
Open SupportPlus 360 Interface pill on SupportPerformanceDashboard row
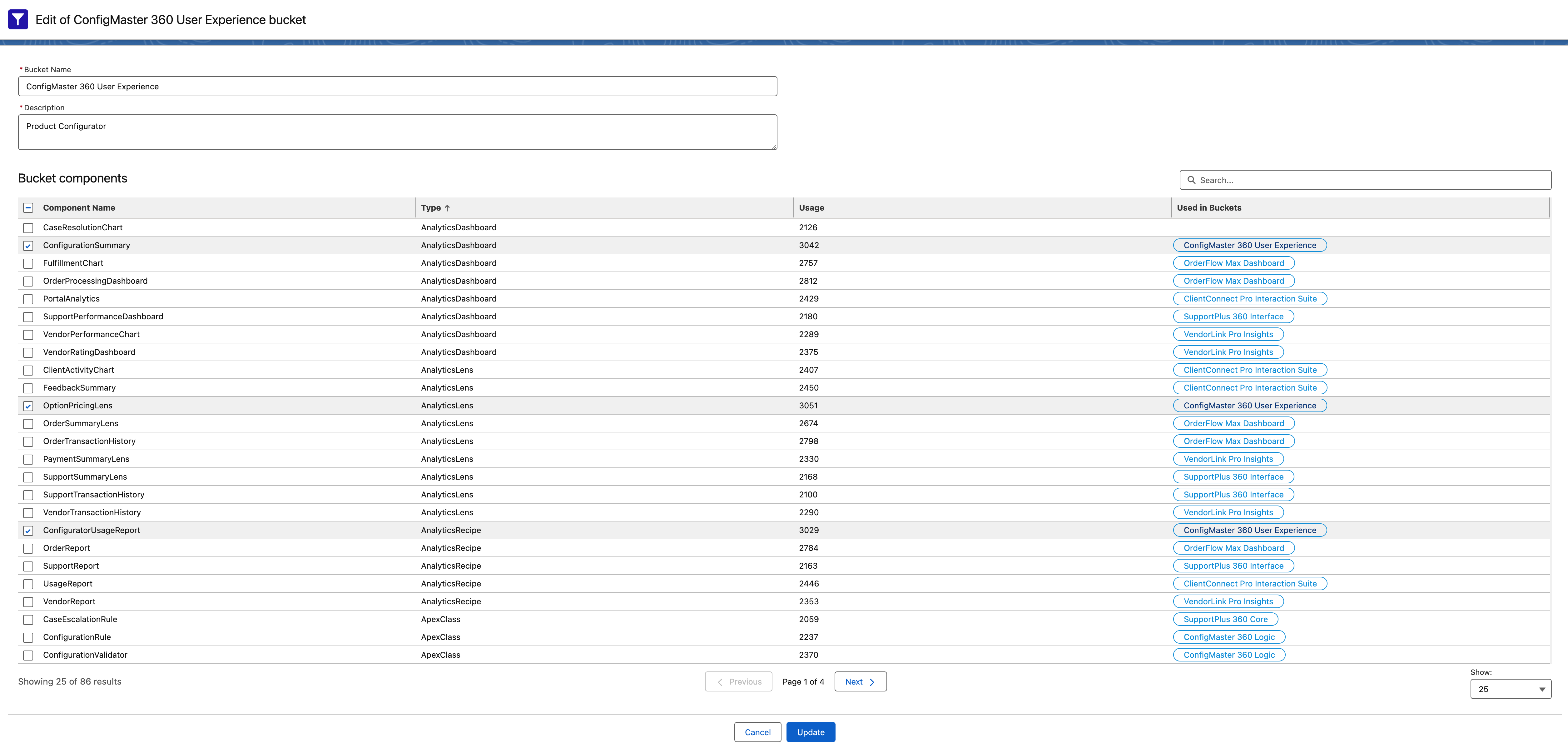pos(1233,316)
